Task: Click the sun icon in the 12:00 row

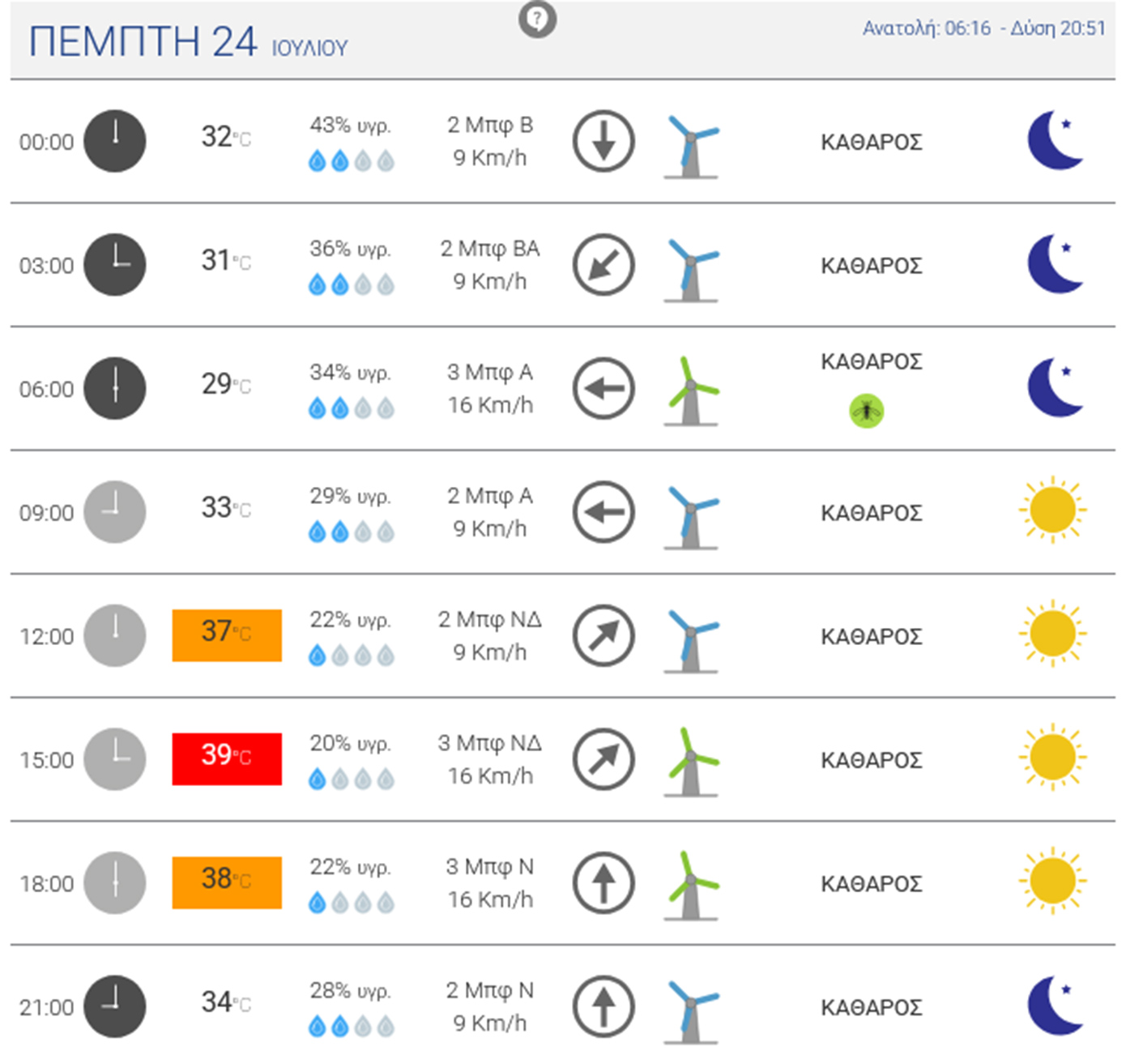Action: click(x=1052, y=635)
